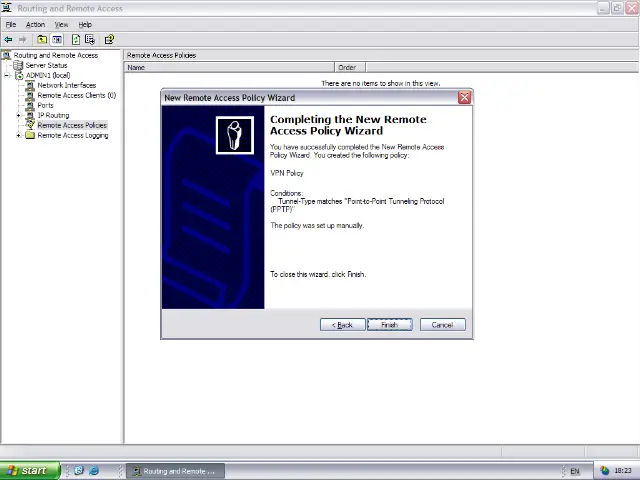Viewport: 640px width, 480px height.
Task: Click the 'VPN Policy' text in wizard
Action: [287, 173]
